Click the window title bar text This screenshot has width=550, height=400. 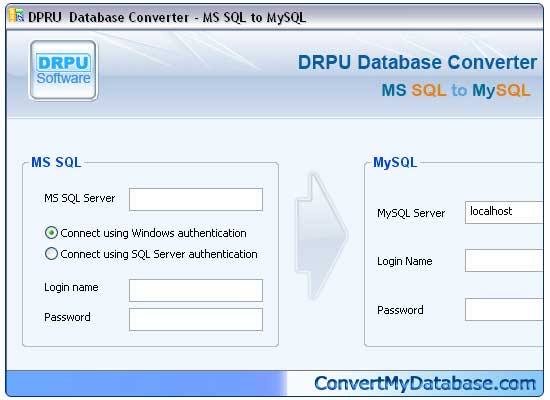pyautogui.click(x=167, y=17)
